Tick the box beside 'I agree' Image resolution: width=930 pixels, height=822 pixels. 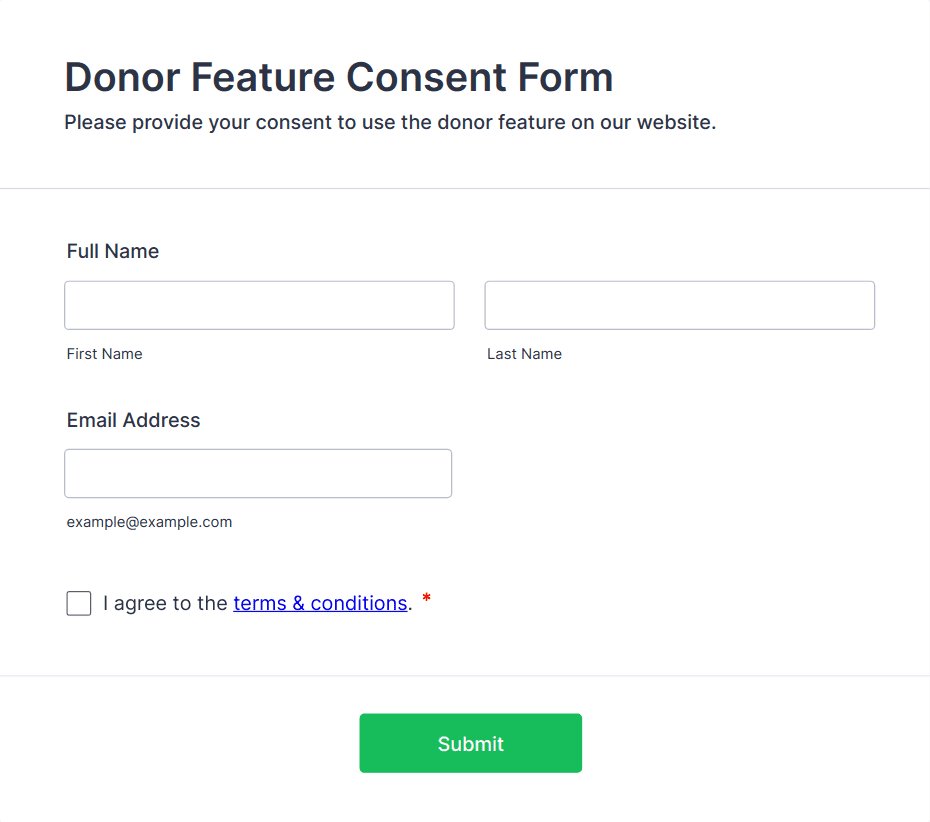tap(79, 603)
